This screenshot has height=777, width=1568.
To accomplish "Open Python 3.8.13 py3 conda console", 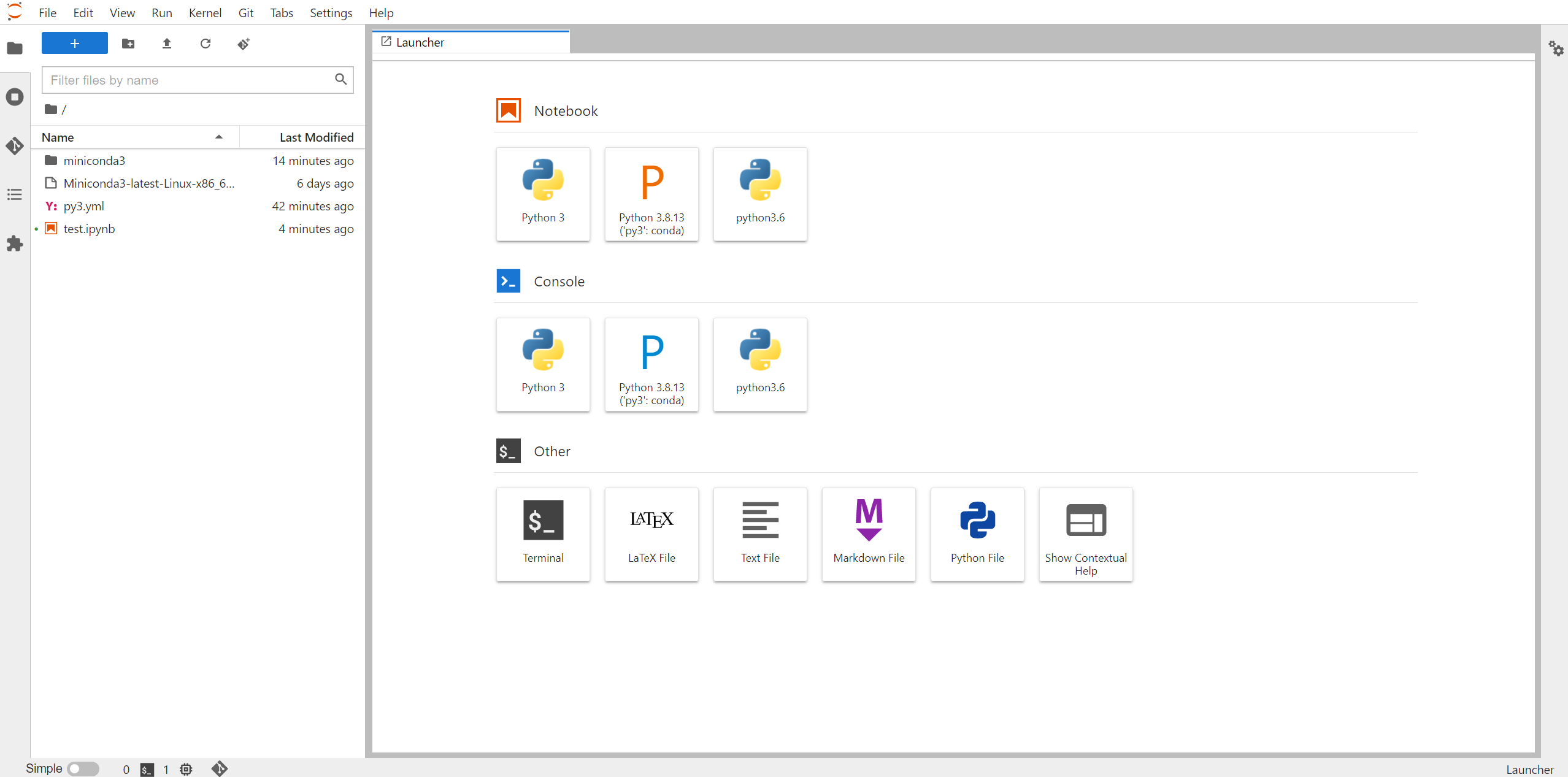I will tap(651, 364).
